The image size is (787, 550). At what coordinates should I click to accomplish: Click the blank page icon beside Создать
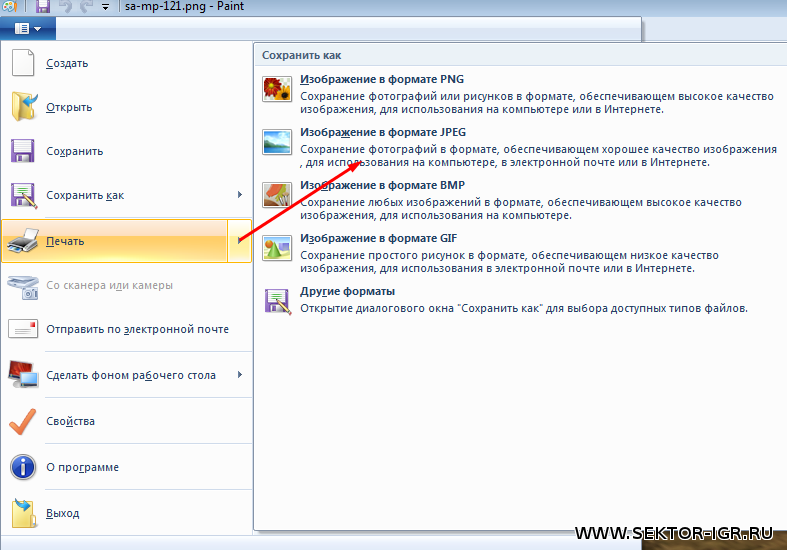coord(23,63)
